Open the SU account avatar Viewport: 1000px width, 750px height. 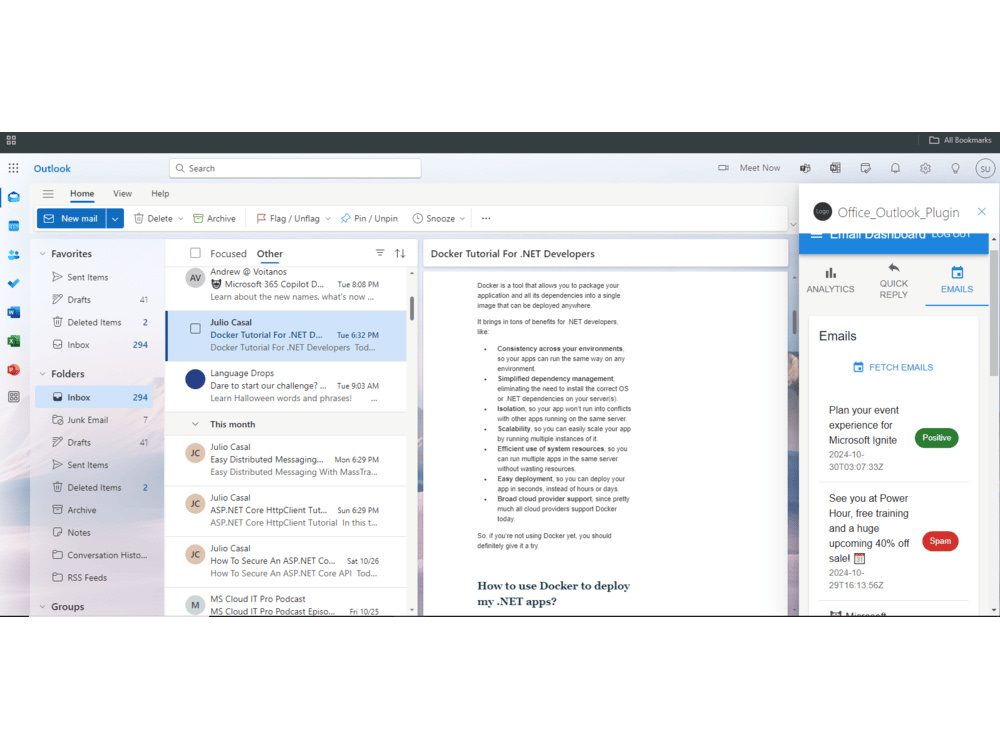coord(985,168)
